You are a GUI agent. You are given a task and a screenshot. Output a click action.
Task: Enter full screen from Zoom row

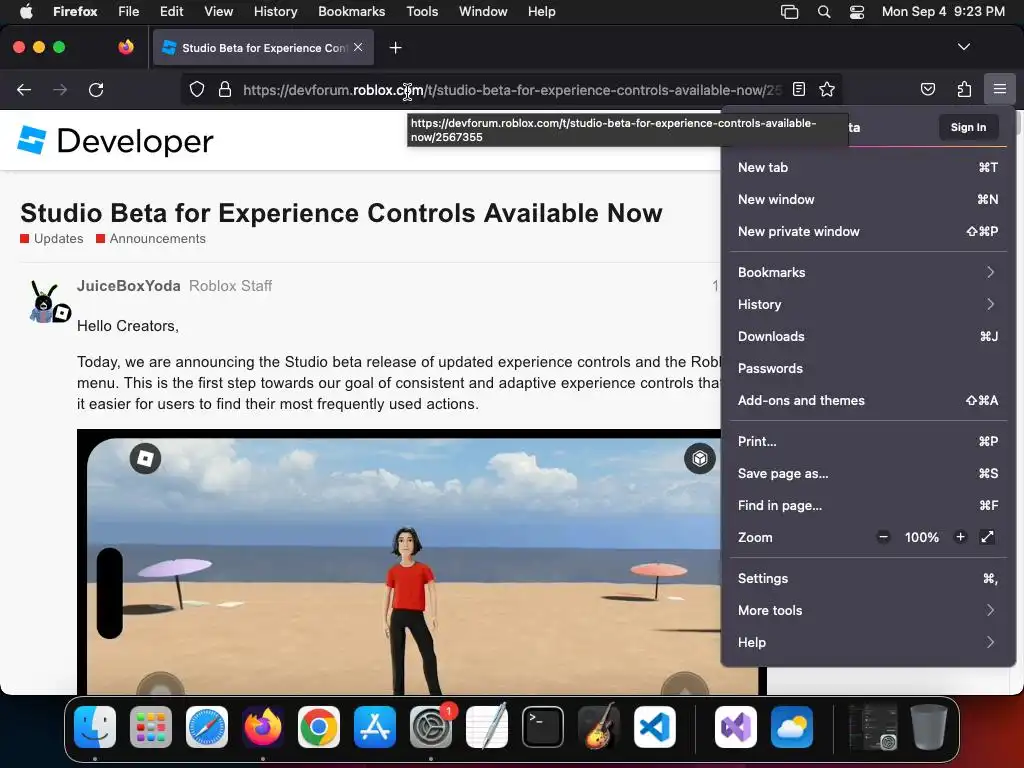tap(987, 537)
